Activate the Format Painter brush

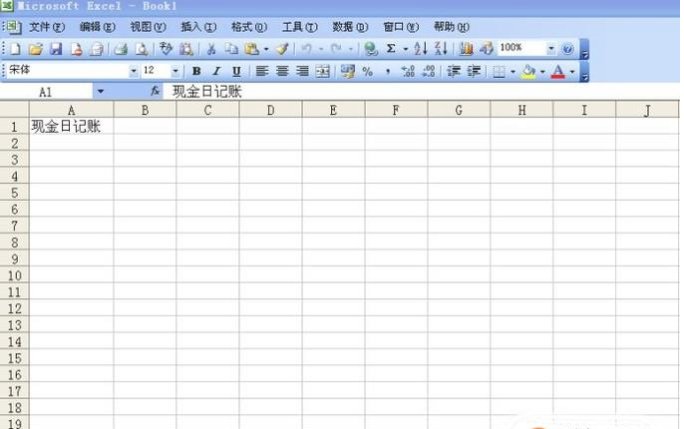pyautogui.click(x=283, y=48)
